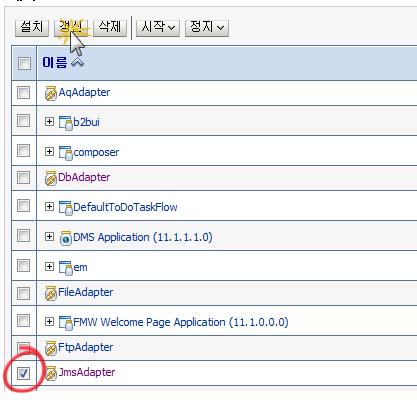Click the AqAdapter resource adapter icon
Viewport: 417px width, 407px height.
click(51, 93)
